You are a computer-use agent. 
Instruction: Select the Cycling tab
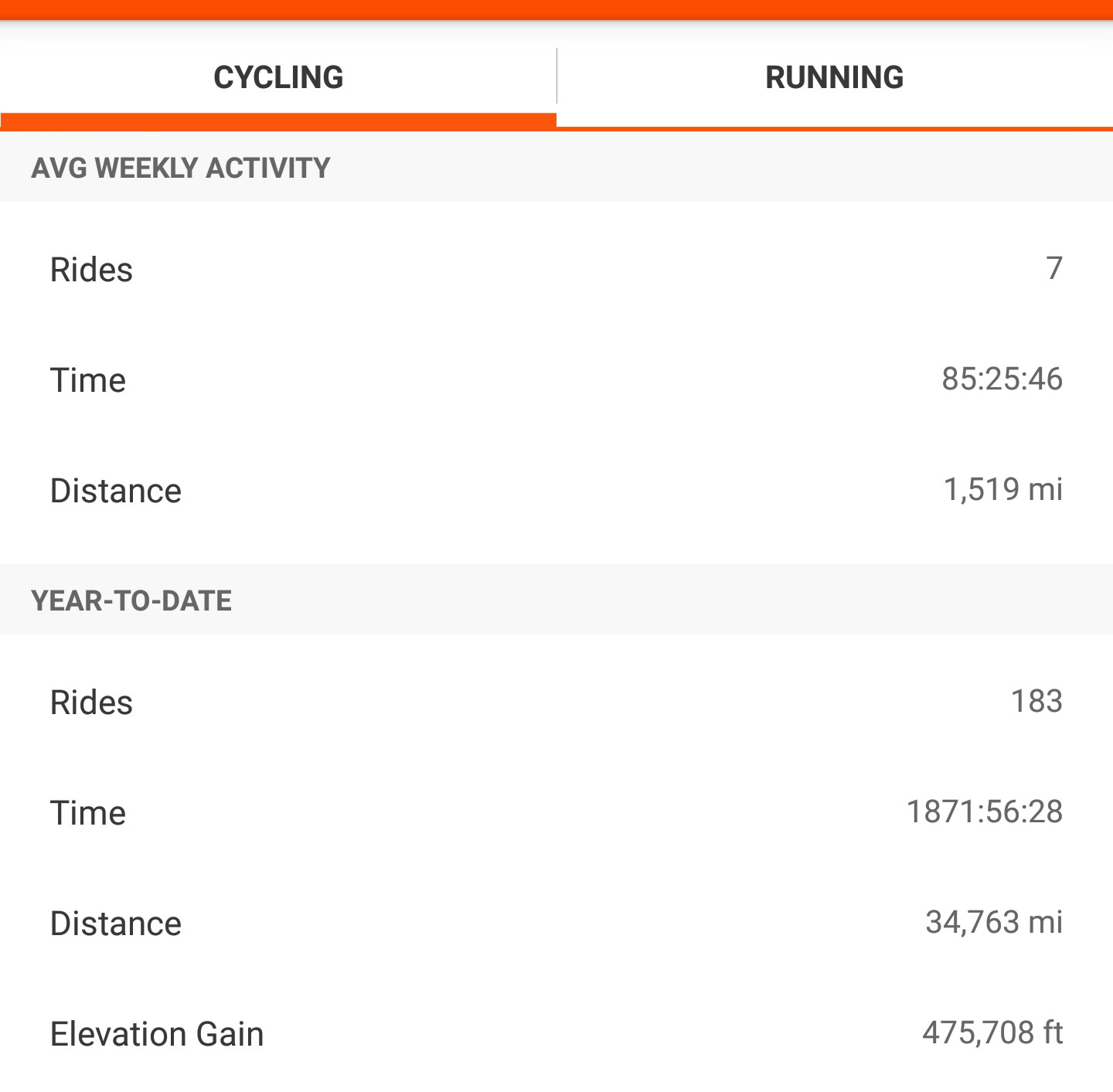[278, 77]
